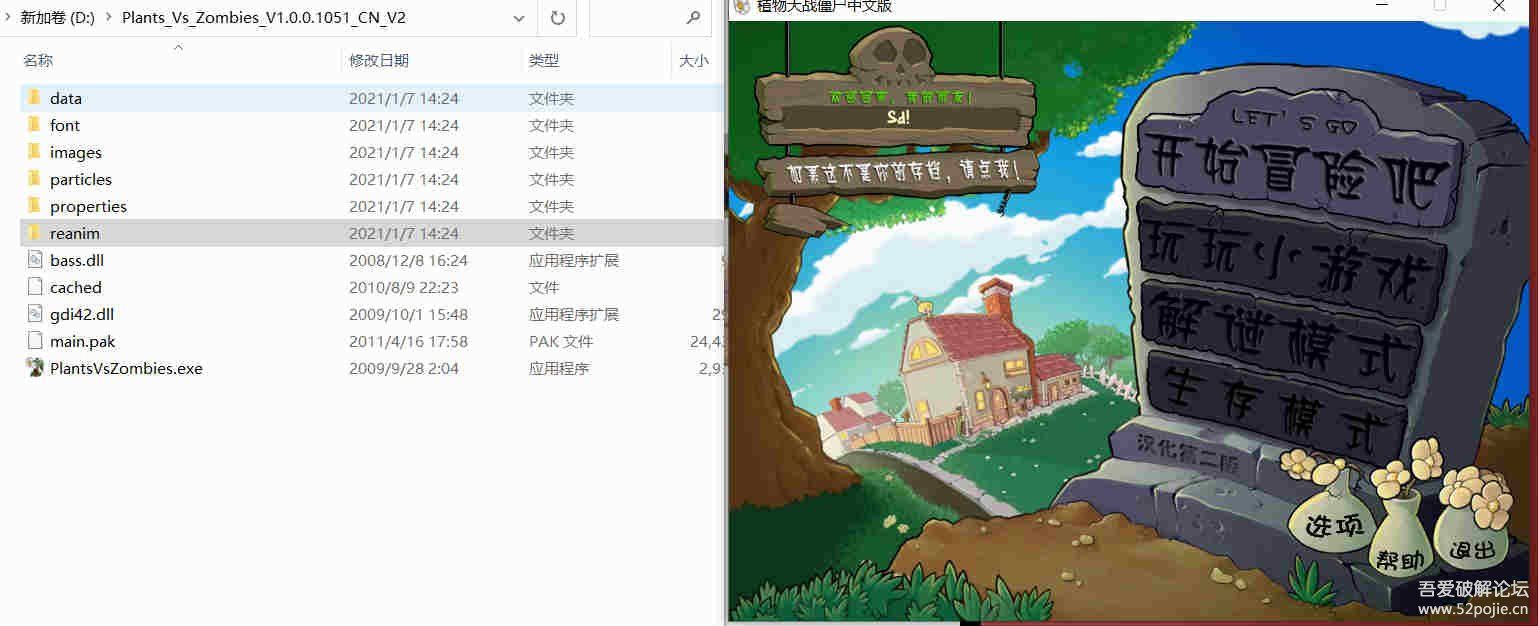
Task: Click the images folder icon
Action: (x=34, y=152)
